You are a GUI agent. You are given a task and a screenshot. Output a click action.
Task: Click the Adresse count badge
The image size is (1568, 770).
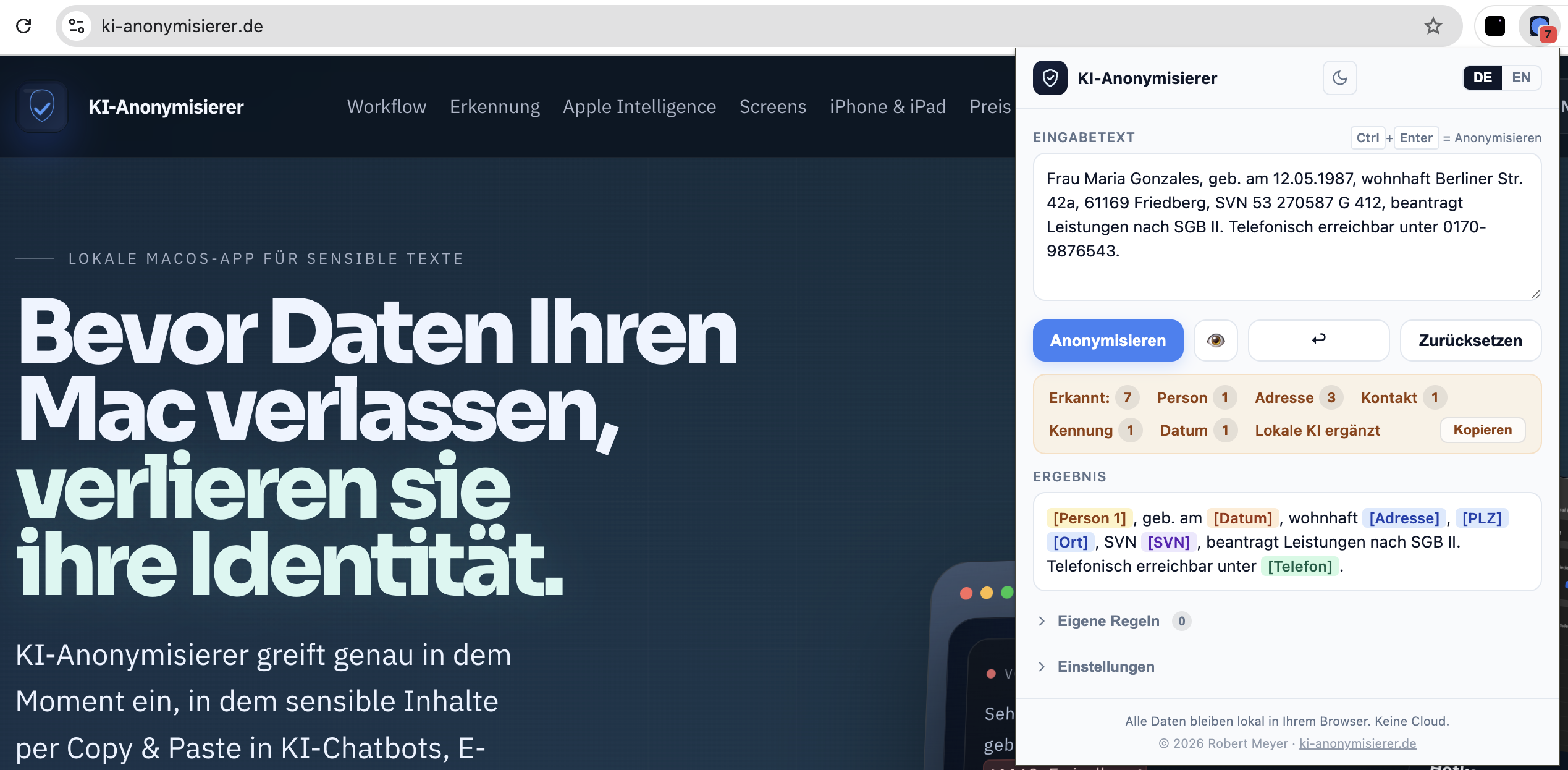[x=1331, y=397]
